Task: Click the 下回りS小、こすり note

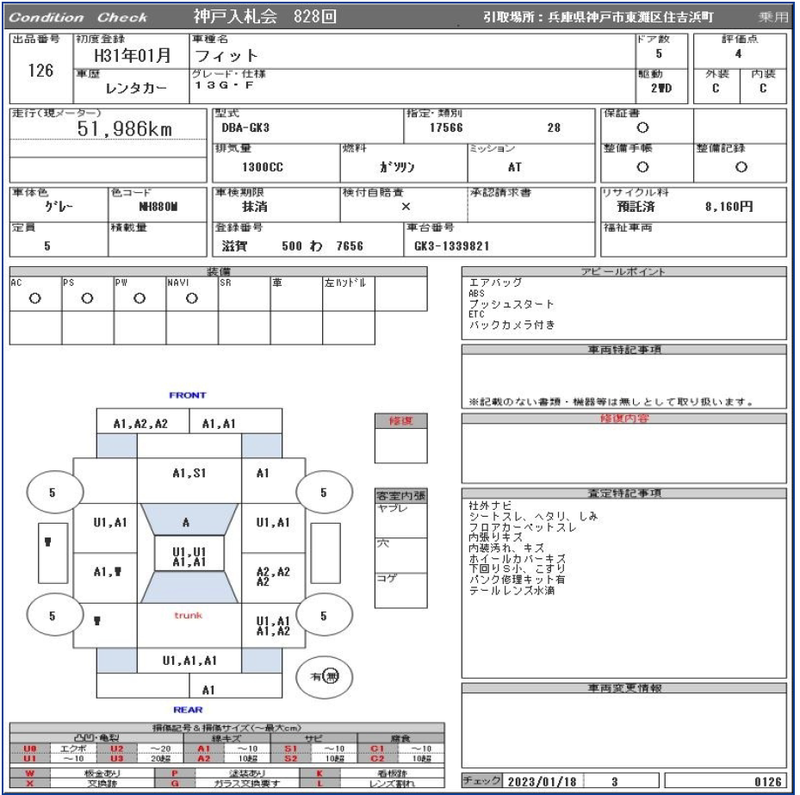Action: point(517,569)
